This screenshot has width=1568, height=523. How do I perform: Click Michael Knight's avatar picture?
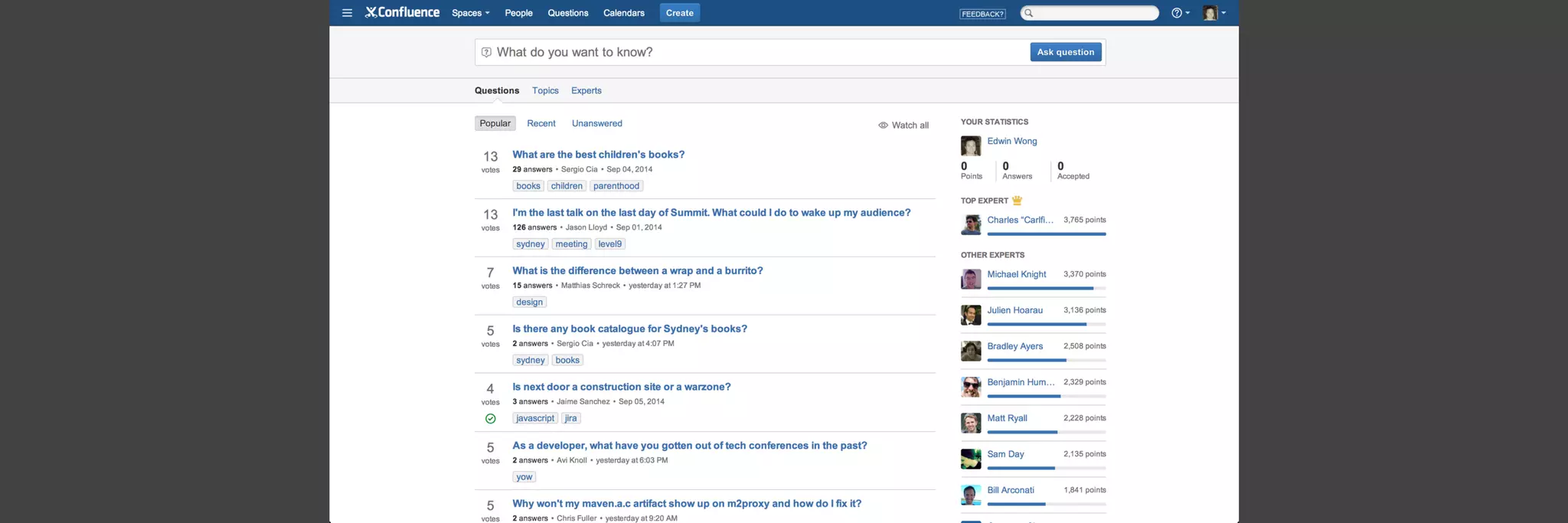(971, 279)
